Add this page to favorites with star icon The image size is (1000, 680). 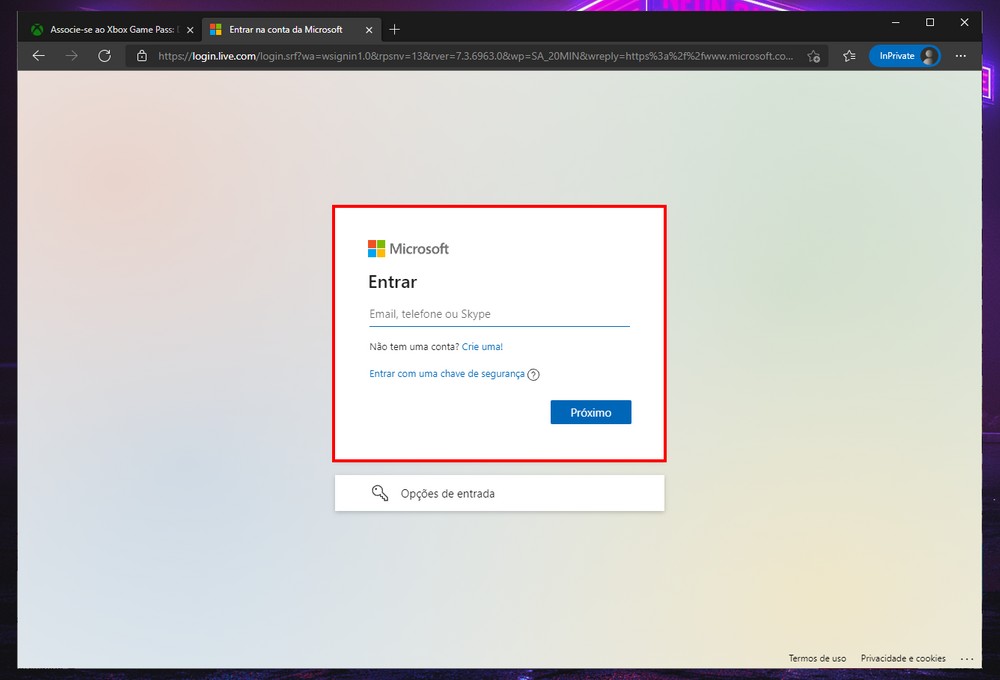click(x=814, y=56)
